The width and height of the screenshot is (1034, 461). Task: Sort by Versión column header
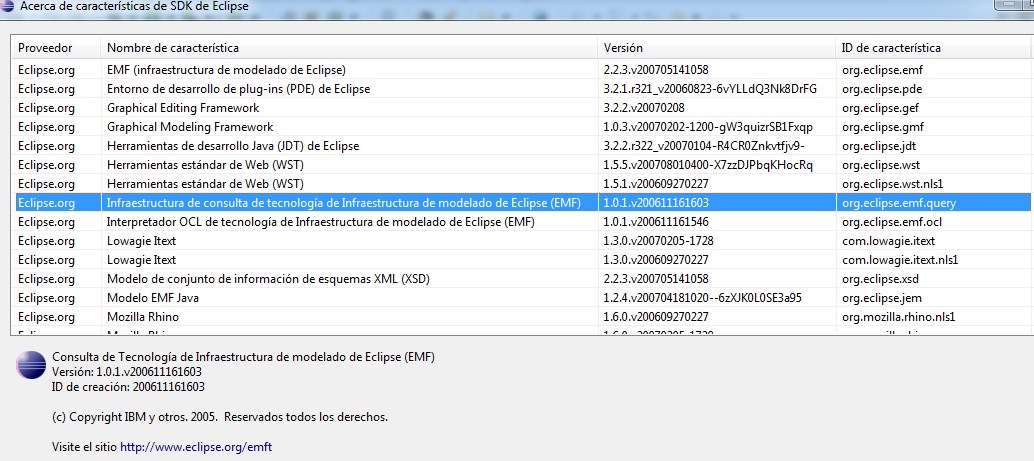[x=716, y=48]
